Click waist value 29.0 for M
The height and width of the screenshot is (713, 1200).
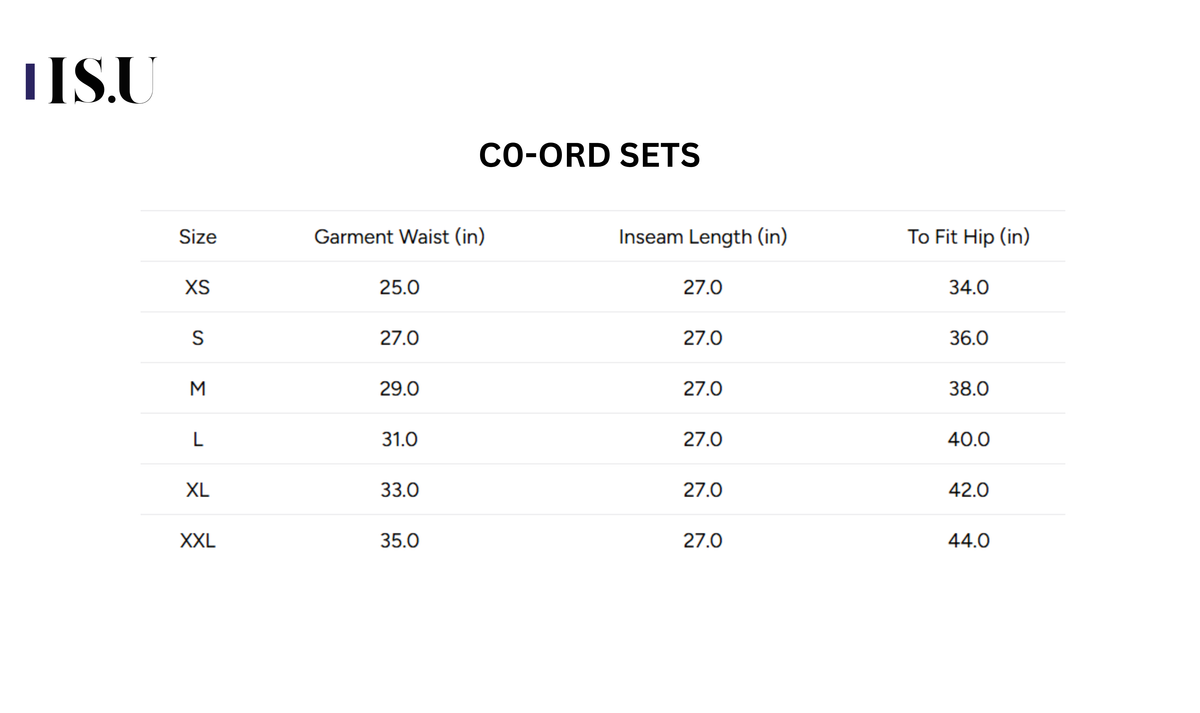coord(399,389)
